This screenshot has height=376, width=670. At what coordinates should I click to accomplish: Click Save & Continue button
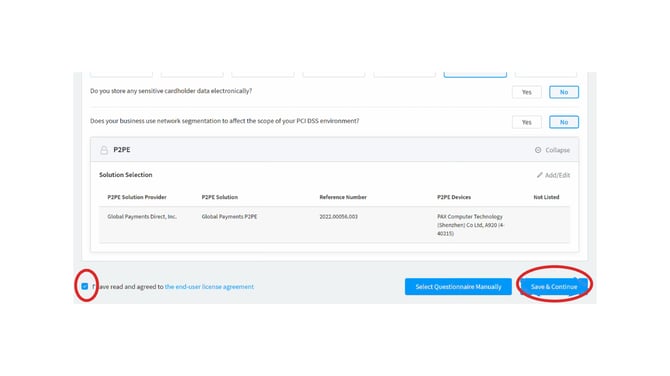click(x=554, y=287)
